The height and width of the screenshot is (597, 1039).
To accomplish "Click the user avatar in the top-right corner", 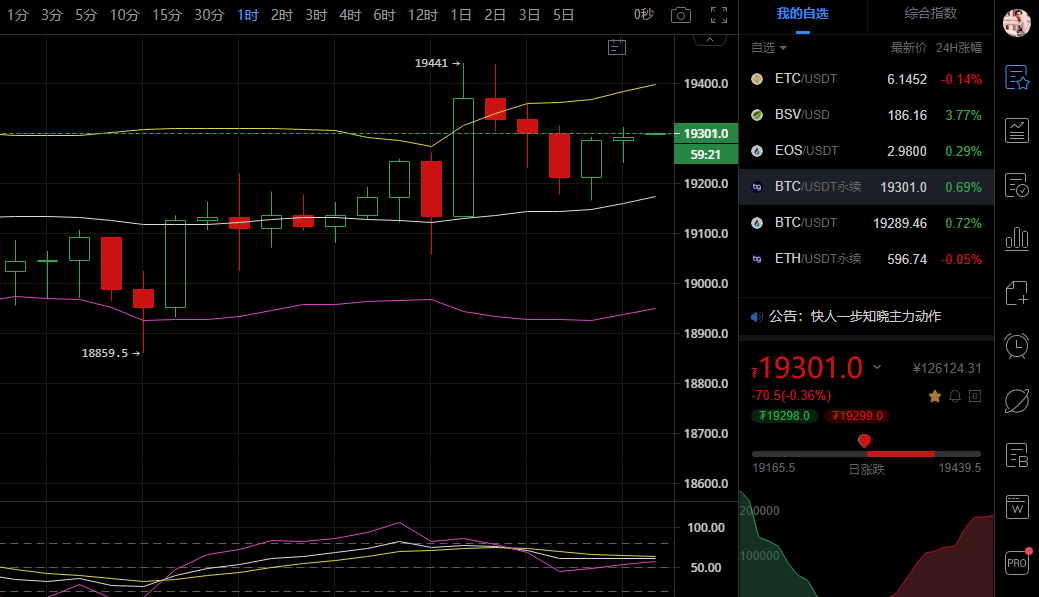I will (1016, 22).
